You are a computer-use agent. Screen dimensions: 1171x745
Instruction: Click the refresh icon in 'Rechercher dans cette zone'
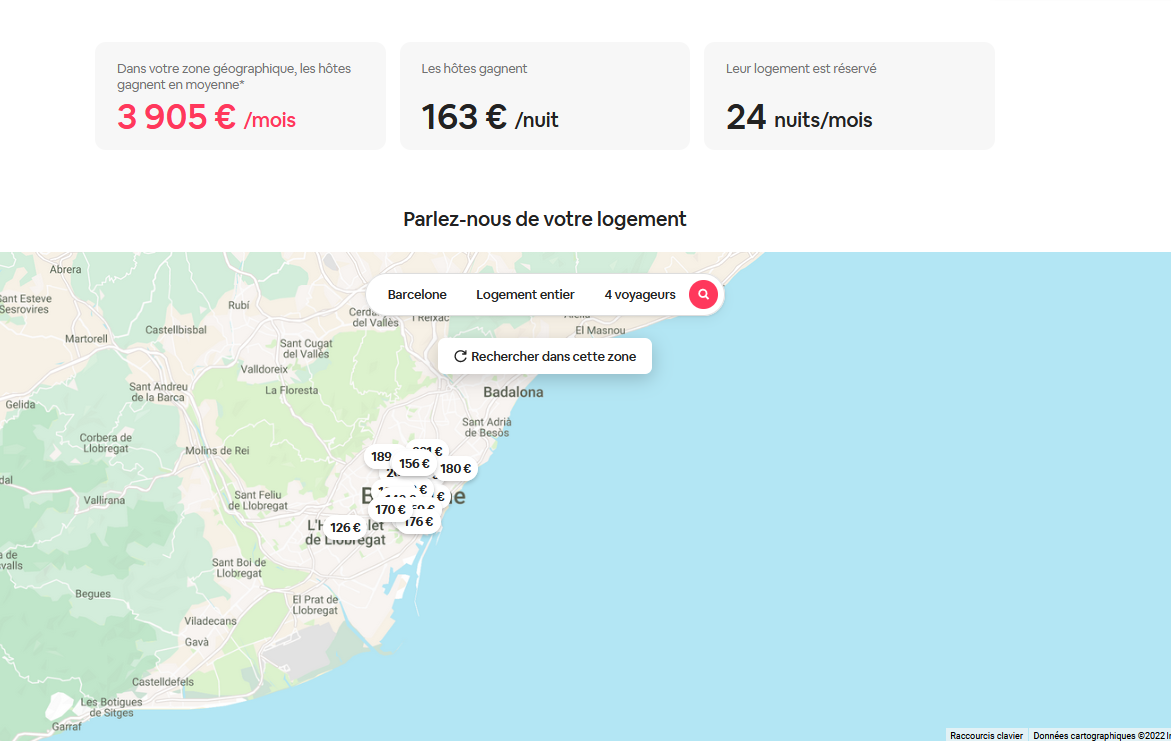[460, 357]
